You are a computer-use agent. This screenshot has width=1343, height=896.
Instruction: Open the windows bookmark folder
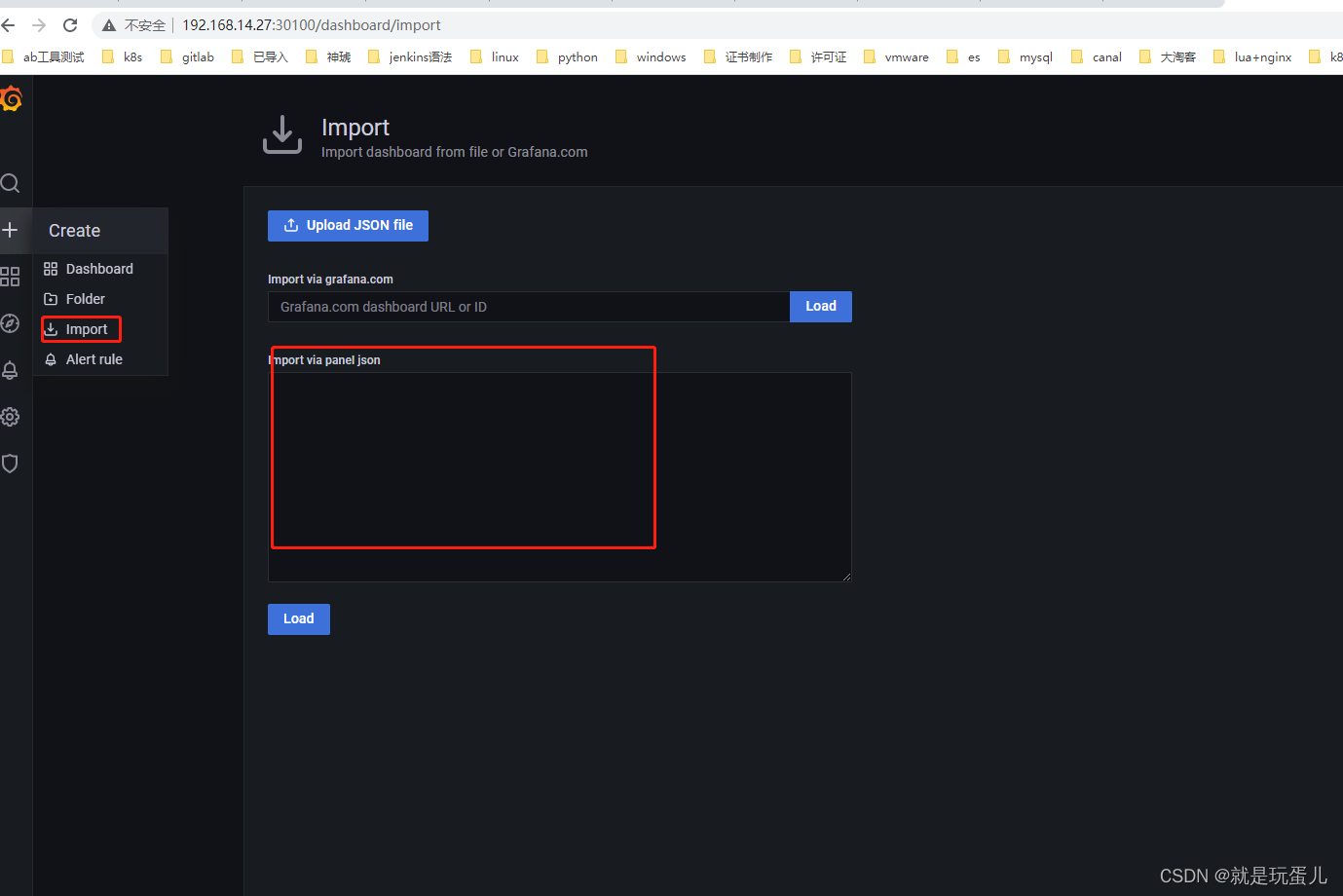coord(651,57)
